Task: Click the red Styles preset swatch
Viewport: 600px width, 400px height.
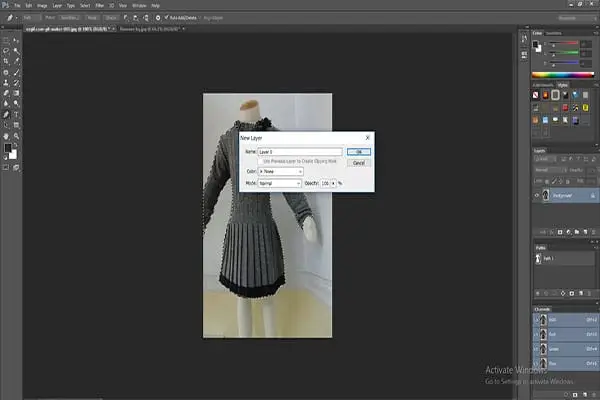Action: pyautogui.click(x=565, y=108)
